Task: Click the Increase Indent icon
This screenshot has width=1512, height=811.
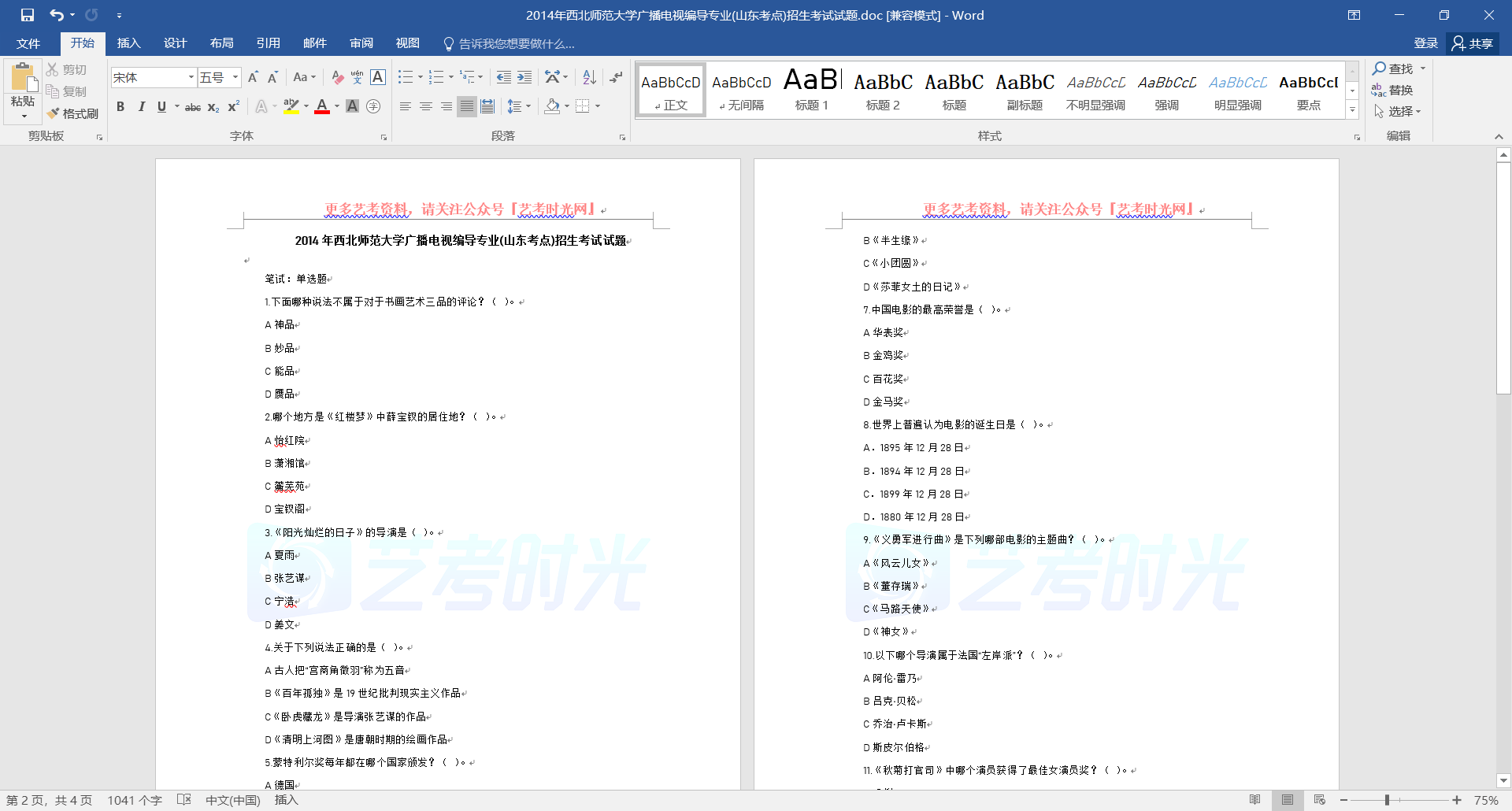Action: click(524, 77)
